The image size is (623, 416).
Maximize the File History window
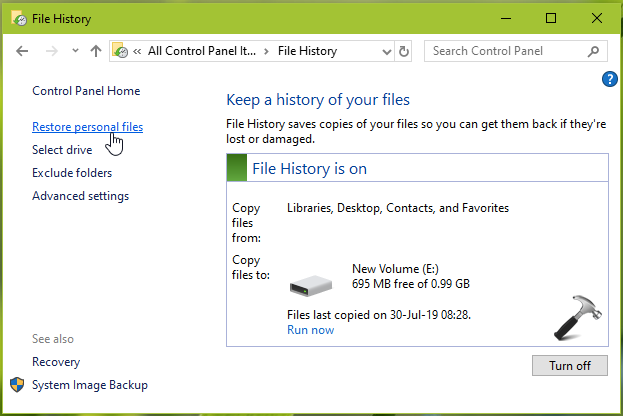pyautogui.click(x=551, y=18)
